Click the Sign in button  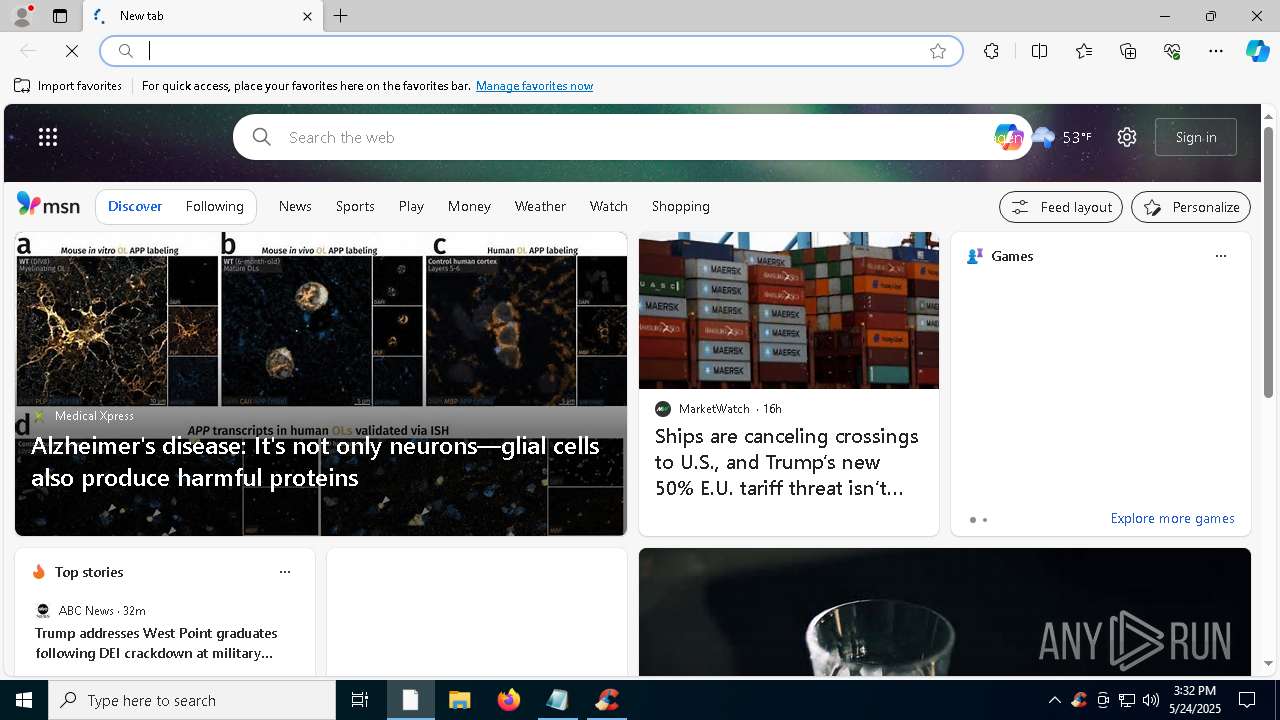coord(1196,137)
